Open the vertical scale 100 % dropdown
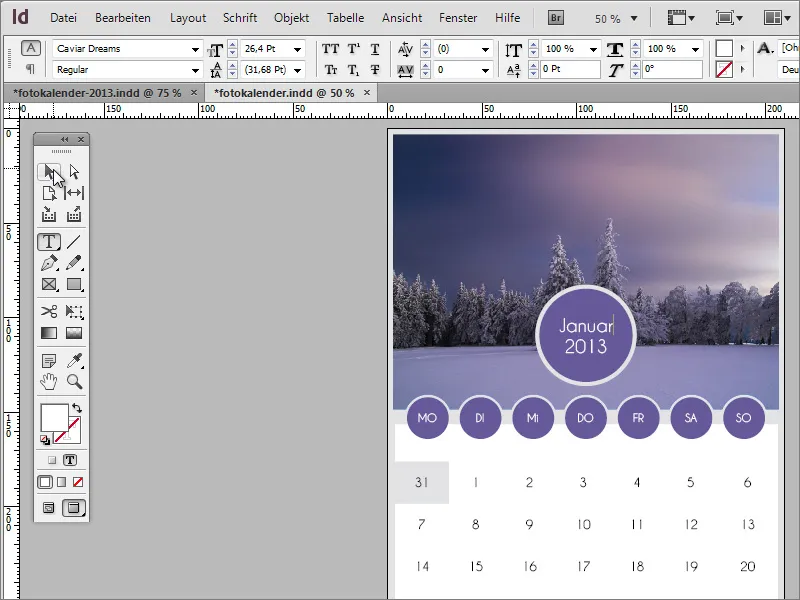This screenshot has height=600, width=800. (x=593, y=49)
